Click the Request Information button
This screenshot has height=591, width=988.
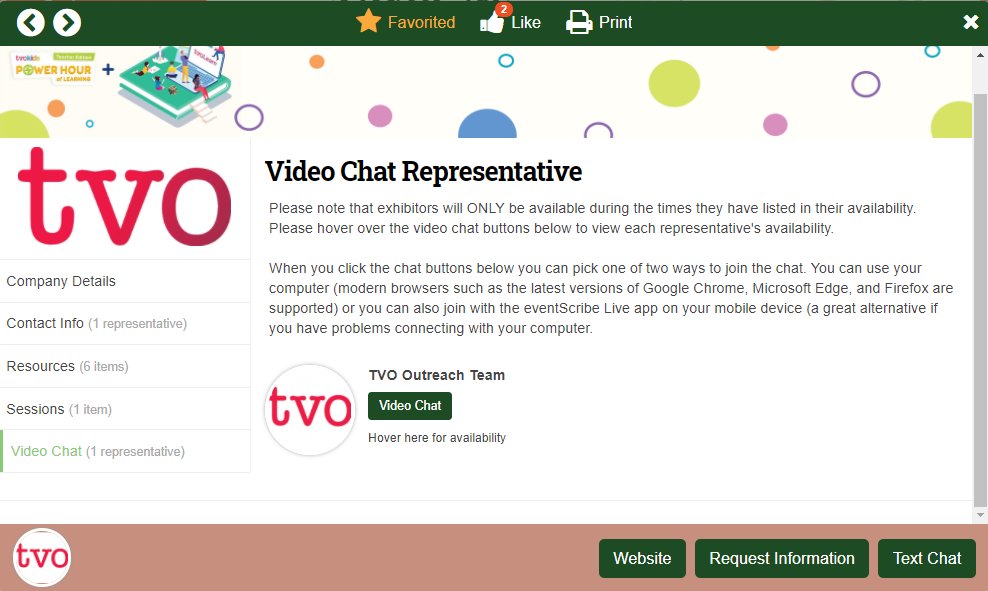(781, 558)
